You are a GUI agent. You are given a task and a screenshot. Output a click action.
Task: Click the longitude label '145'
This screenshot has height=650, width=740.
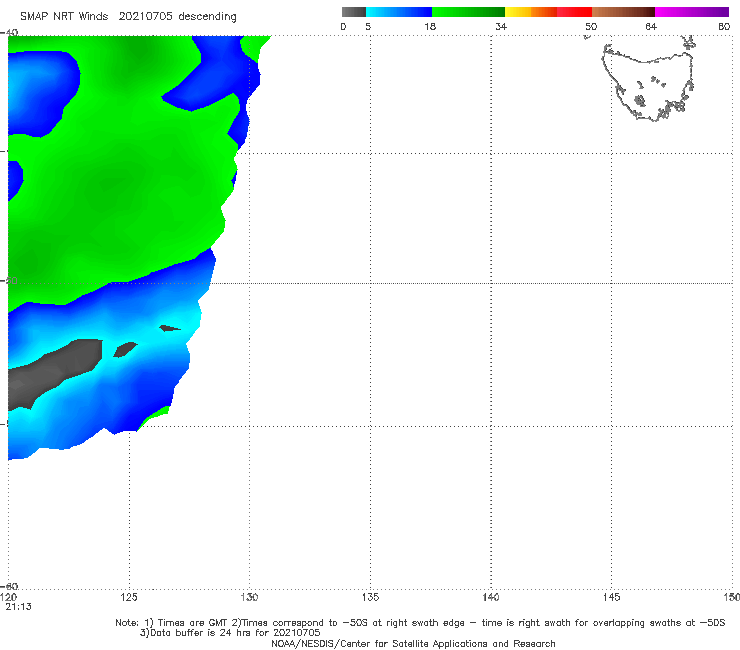[612, 598]
